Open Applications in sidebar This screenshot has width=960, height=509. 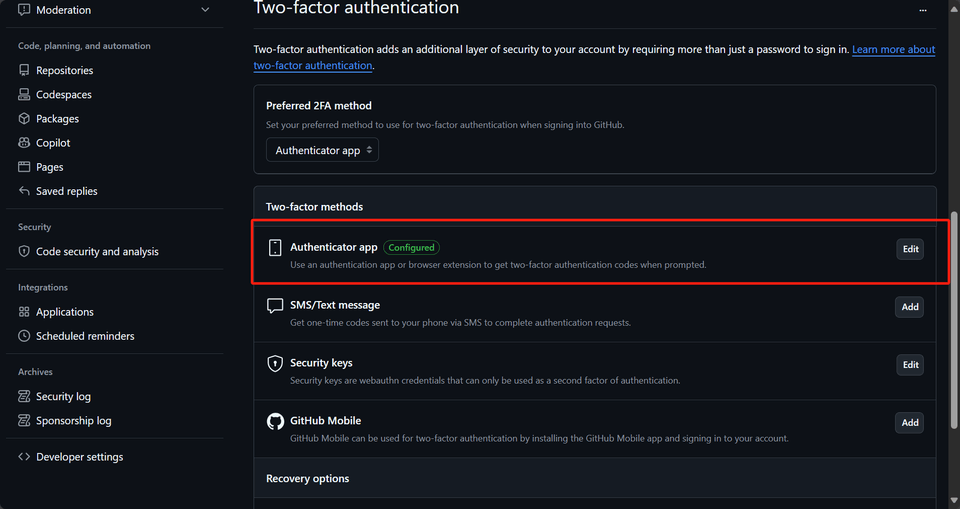point(64,312)
